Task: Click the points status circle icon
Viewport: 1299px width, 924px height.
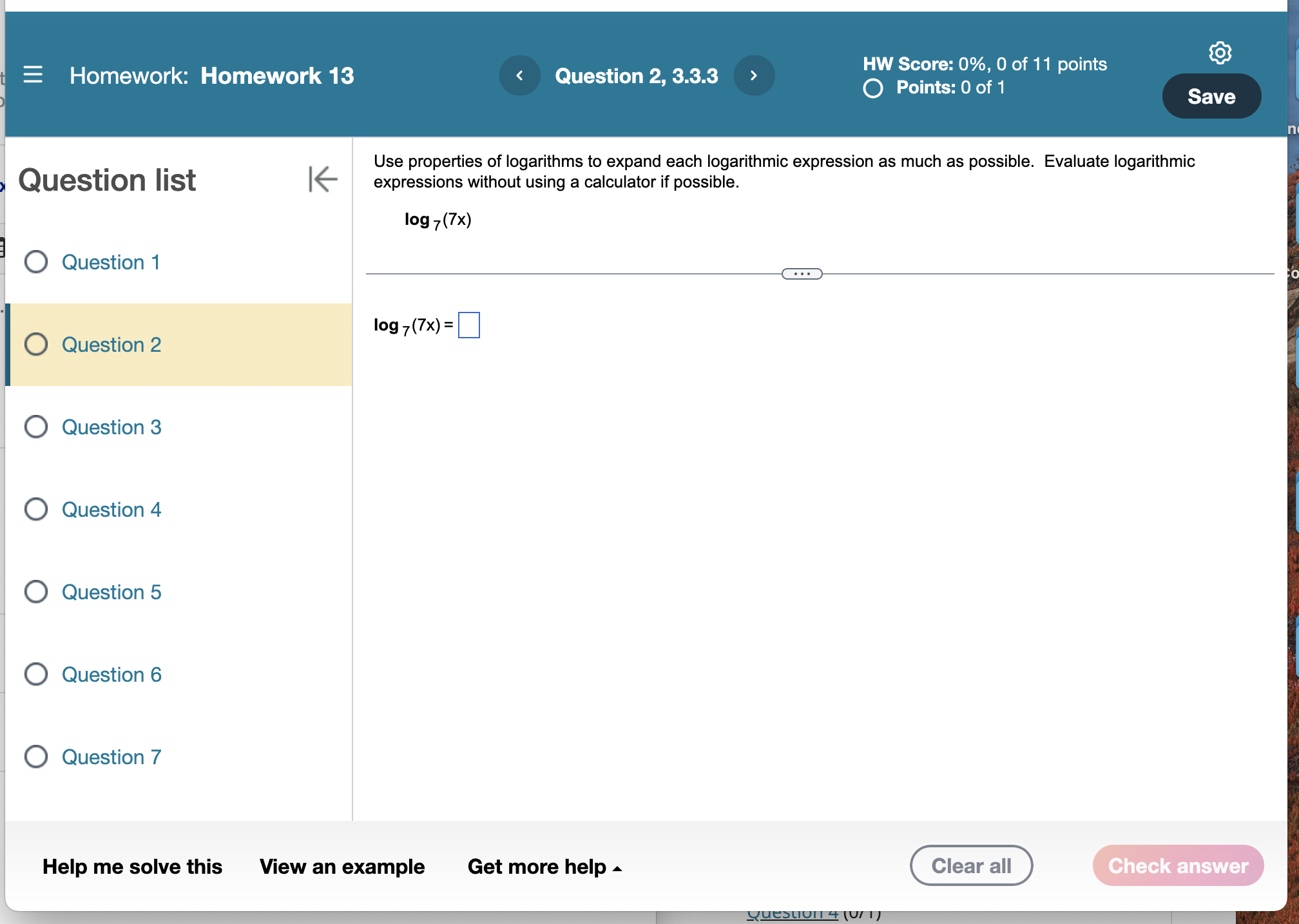Action: pos(873,88)
